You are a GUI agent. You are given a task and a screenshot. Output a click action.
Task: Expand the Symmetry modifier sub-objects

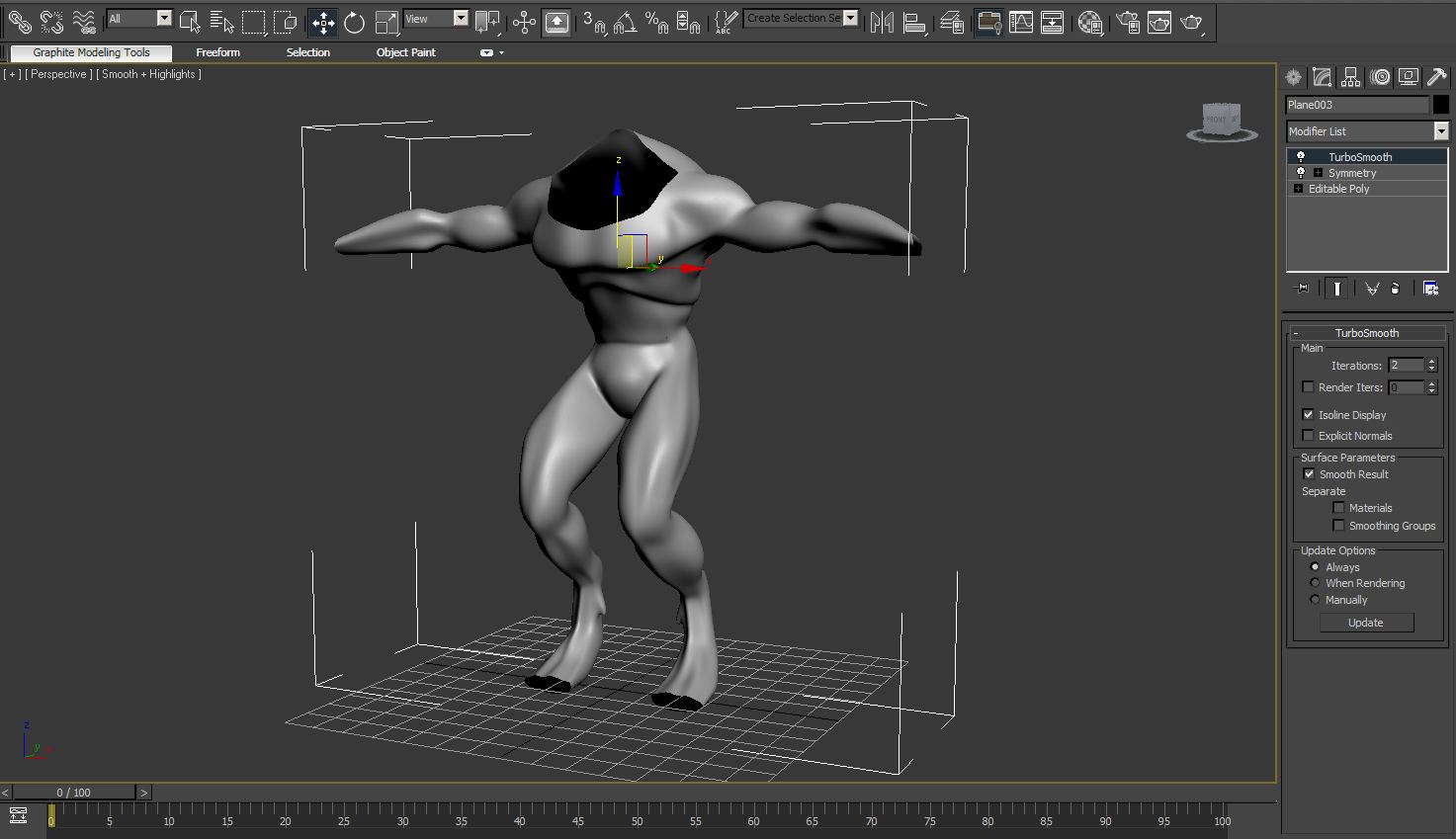(x=1318, y=173)
